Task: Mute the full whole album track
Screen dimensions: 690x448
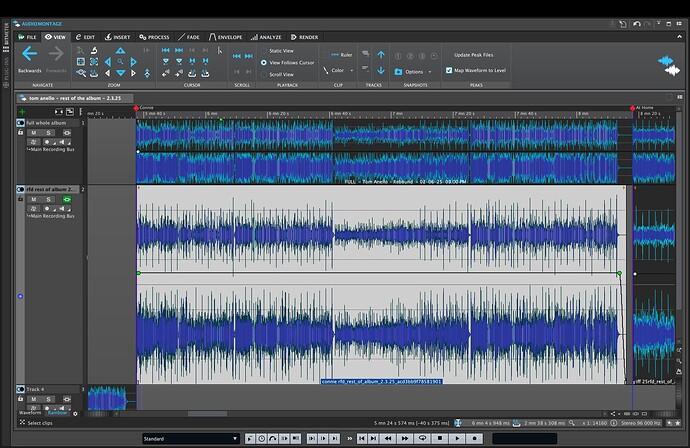Action: [33, 133]
